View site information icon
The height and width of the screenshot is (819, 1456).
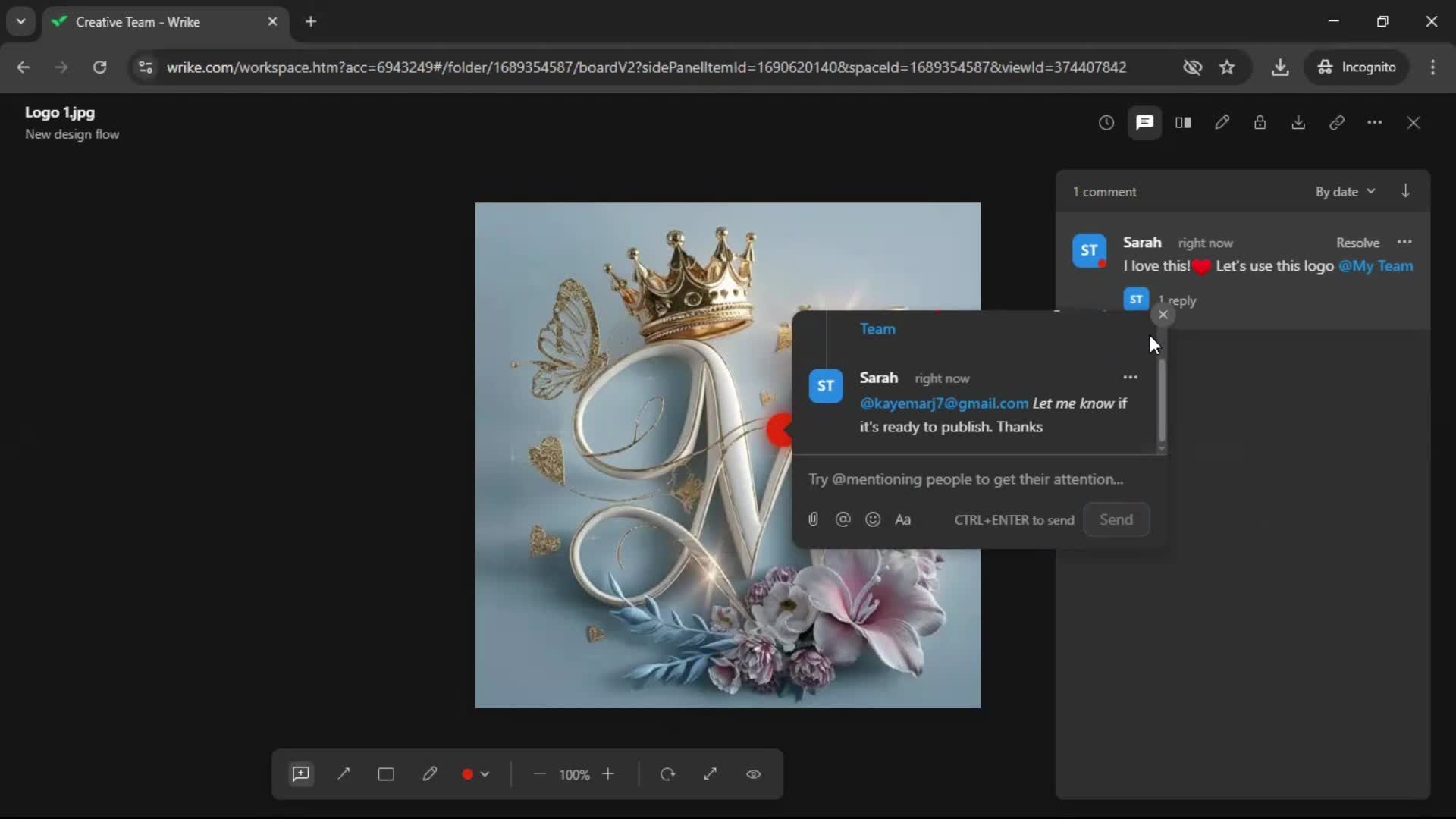[x=146, y=67]
